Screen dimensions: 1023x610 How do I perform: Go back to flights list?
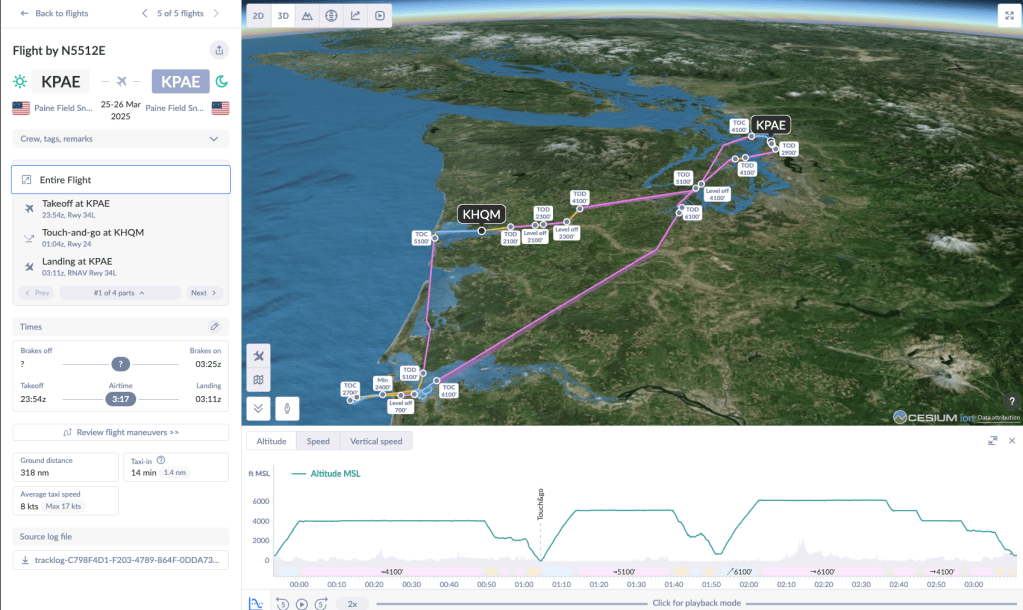pyautogui.click(x=54, y=13)
